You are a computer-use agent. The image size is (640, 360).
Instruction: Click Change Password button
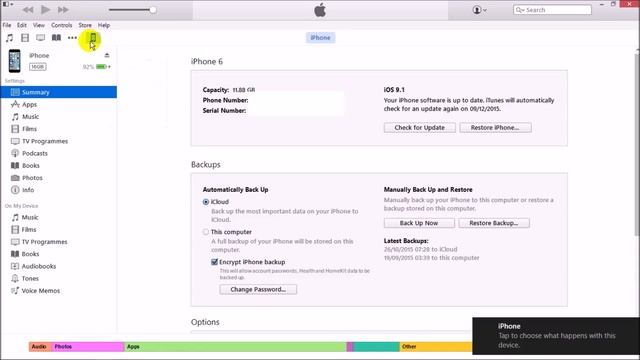click(x=258, y=289)
